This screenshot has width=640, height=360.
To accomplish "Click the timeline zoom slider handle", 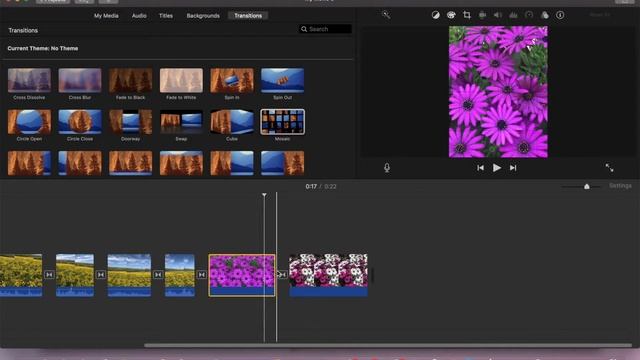I will point(587,187).
